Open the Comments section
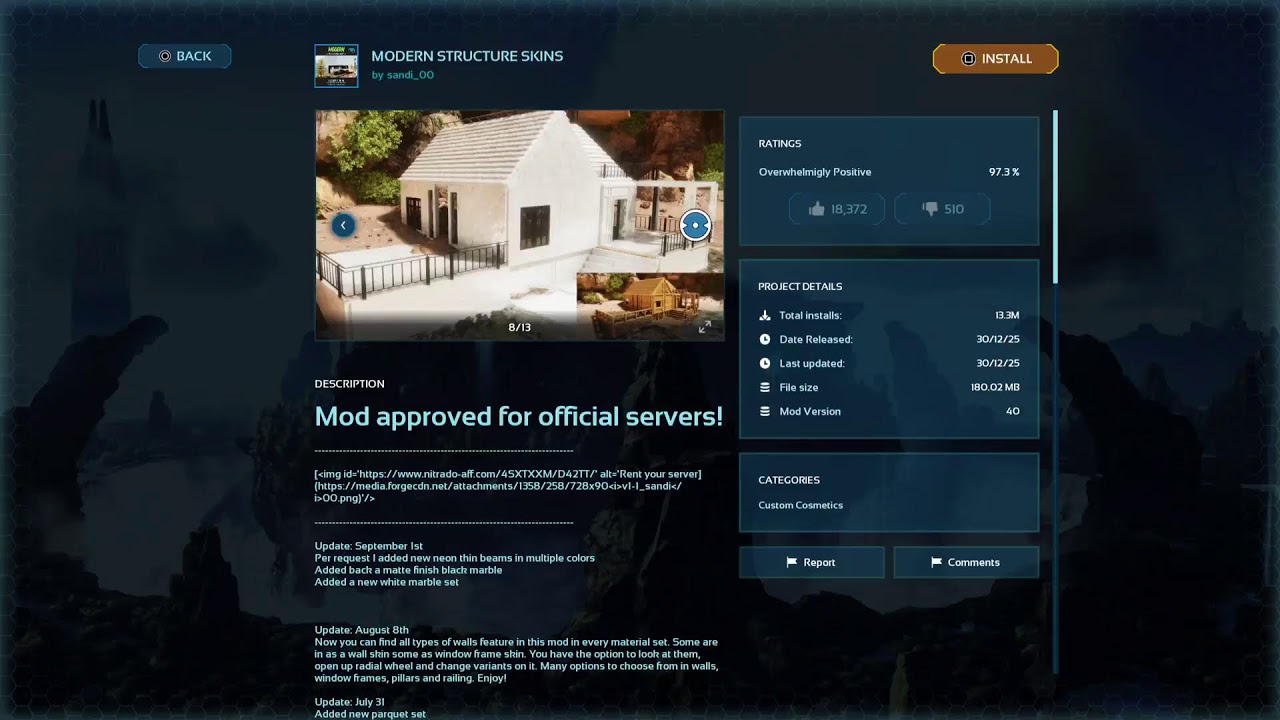 click(966, 562)
